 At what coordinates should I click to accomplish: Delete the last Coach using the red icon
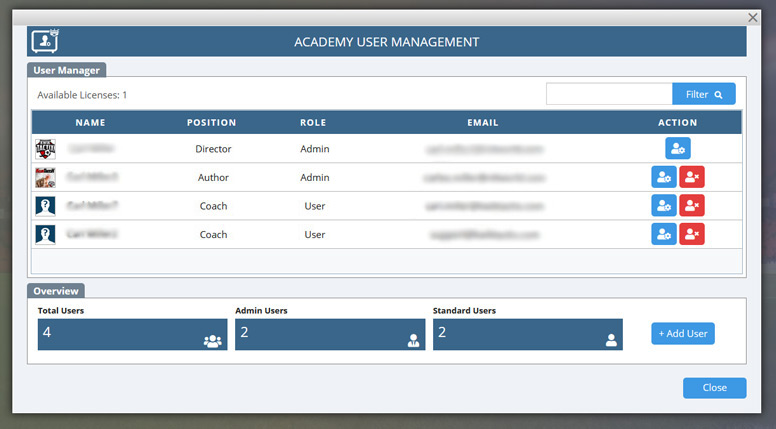[x=692, y=234]
